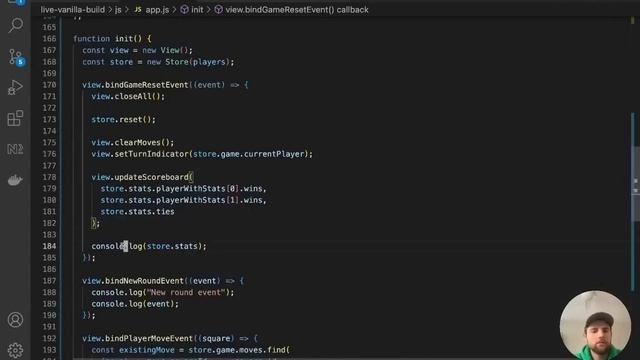This screenshot has height=360, width=640.
Task: Click line number 187 in gutter
Action: click(x=49, y=281)
